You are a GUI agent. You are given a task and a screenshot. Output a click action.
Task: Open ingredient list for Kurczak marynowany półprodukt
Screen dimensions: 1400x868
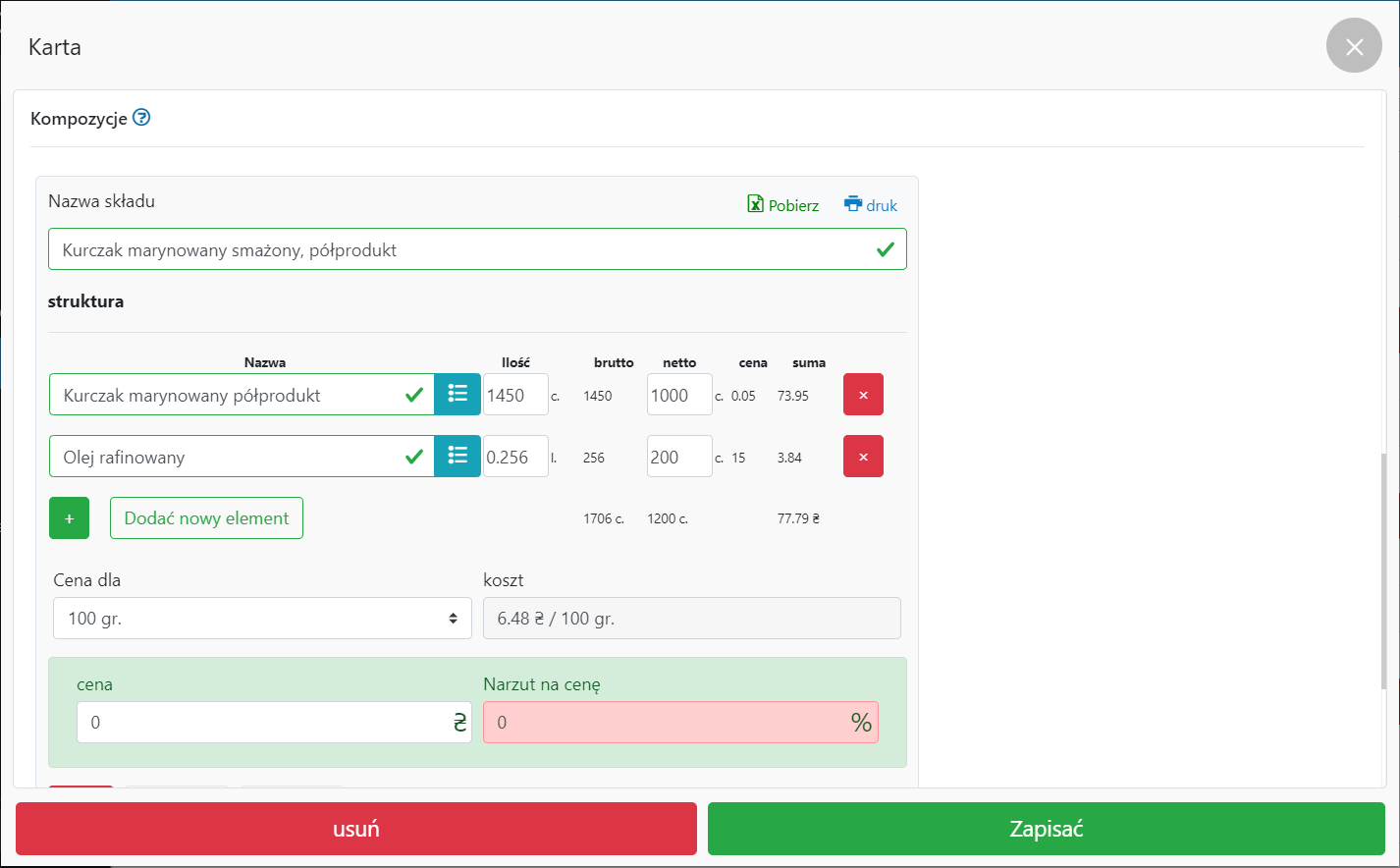click(x=458, y=395)
